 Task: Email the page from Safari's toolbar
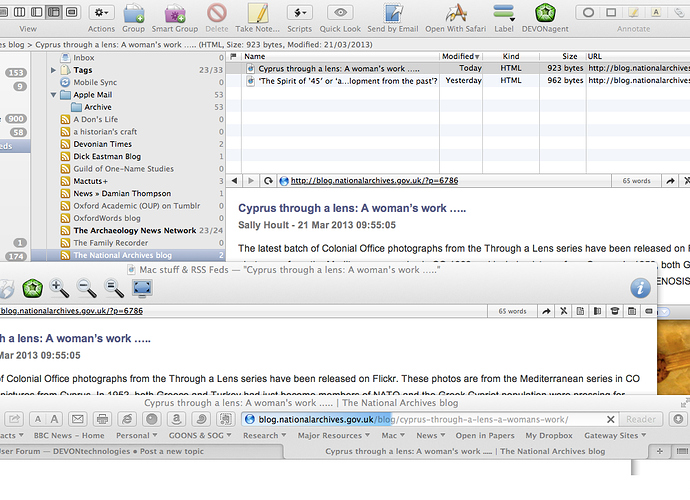(x=77, y=419)
